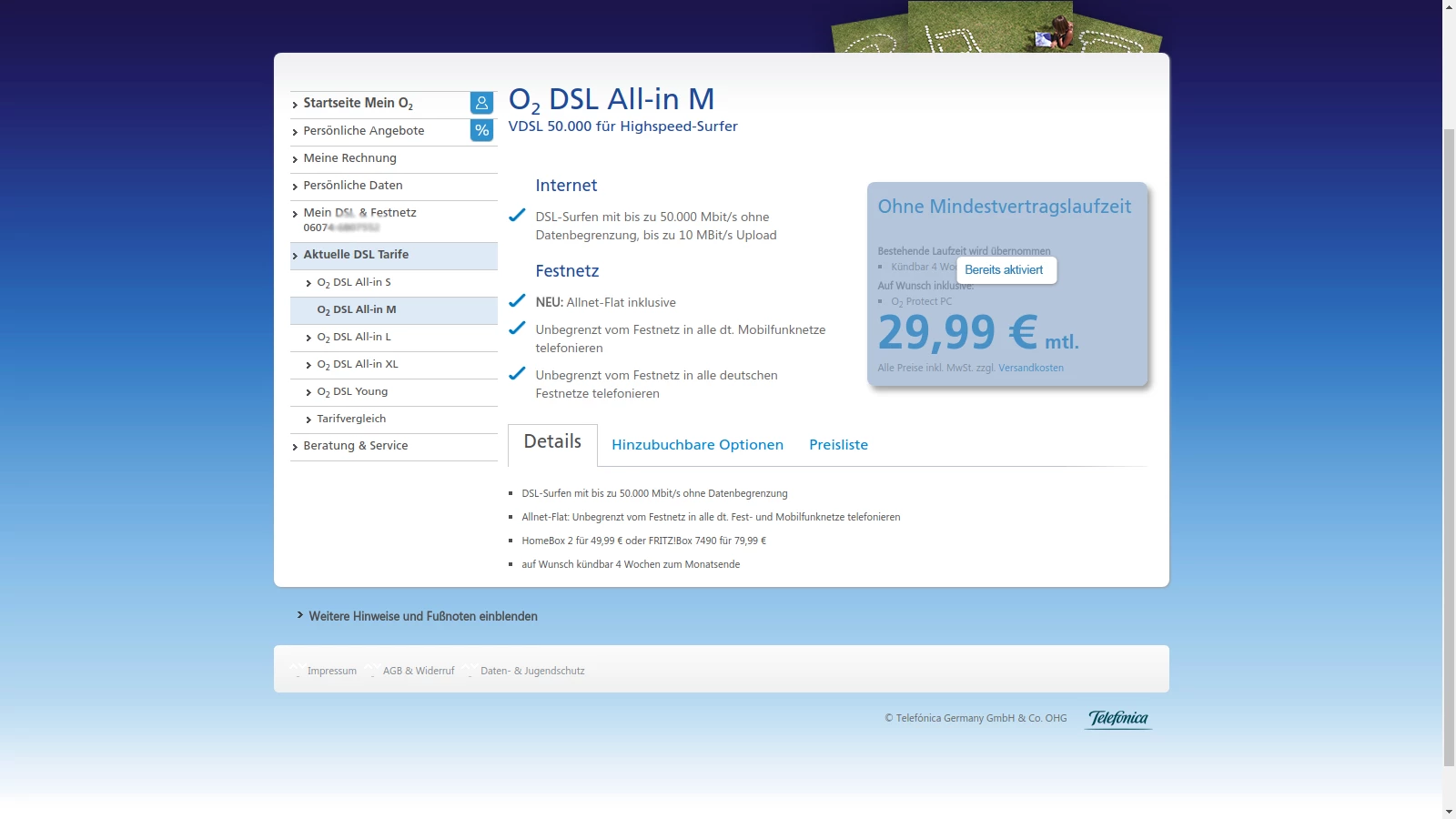This screenshot has width=1456, height=819.
Task: Click the scrollbar down arrow
Action: pos(1449,811)
